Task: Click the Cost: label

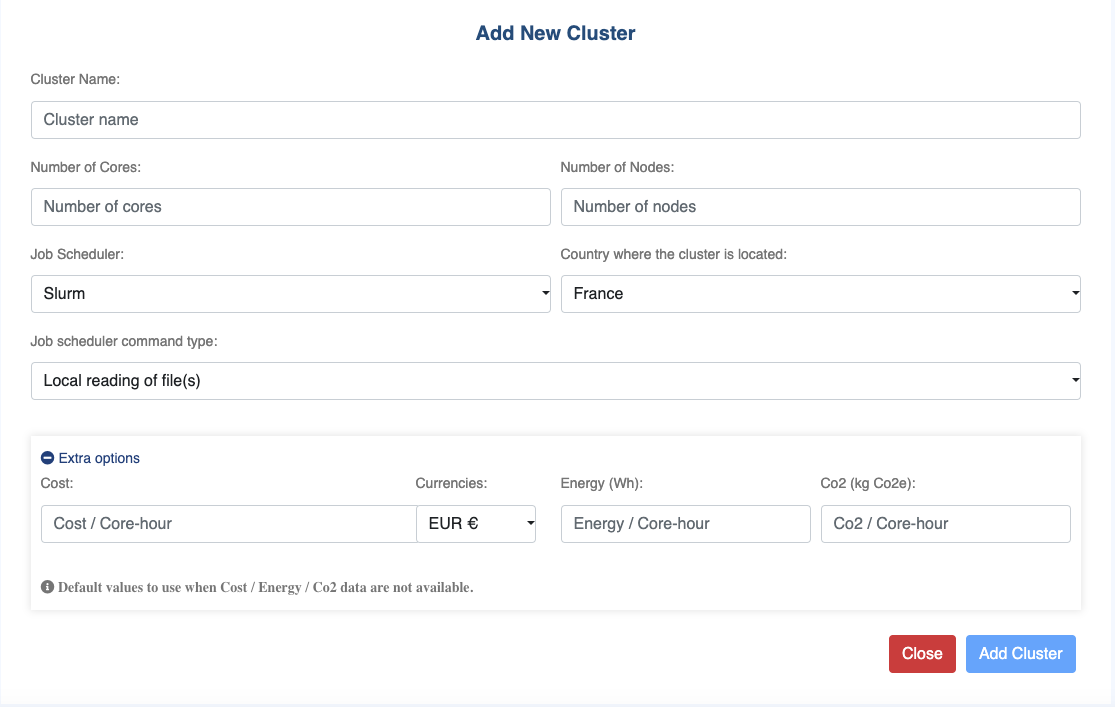Action: [x=57, y=483]
